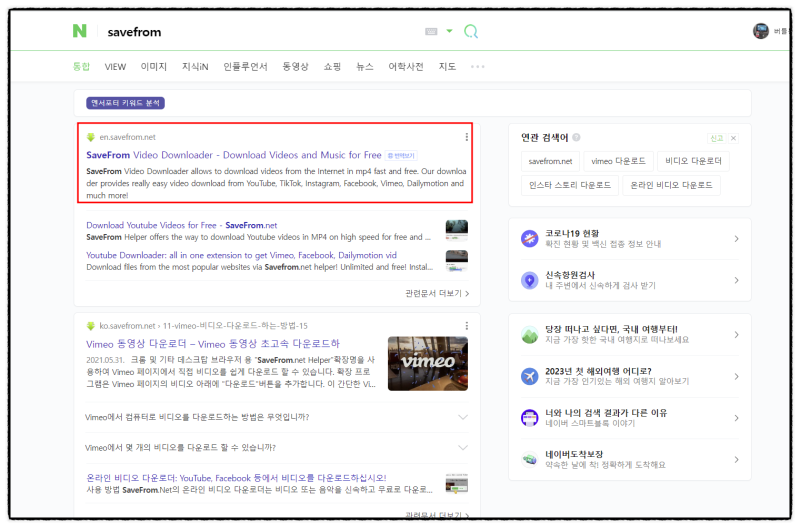This screenshot has height=528, width=800.
Task: Open thumbnail beside 온라인 비디오 다운로더 result
Action: [456, 483]
